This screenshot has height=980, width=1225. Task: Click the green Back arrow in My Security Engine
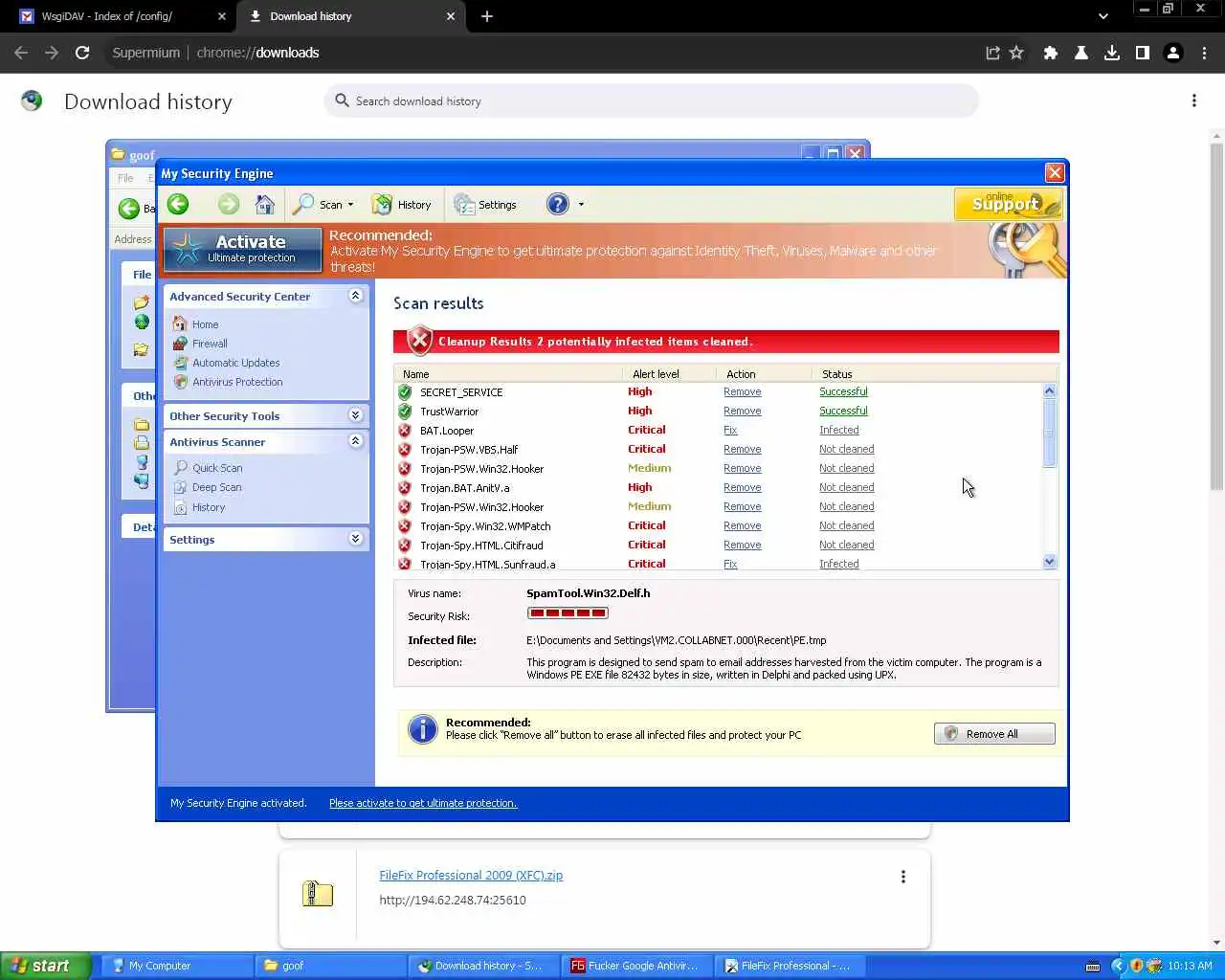pos(178,204)
